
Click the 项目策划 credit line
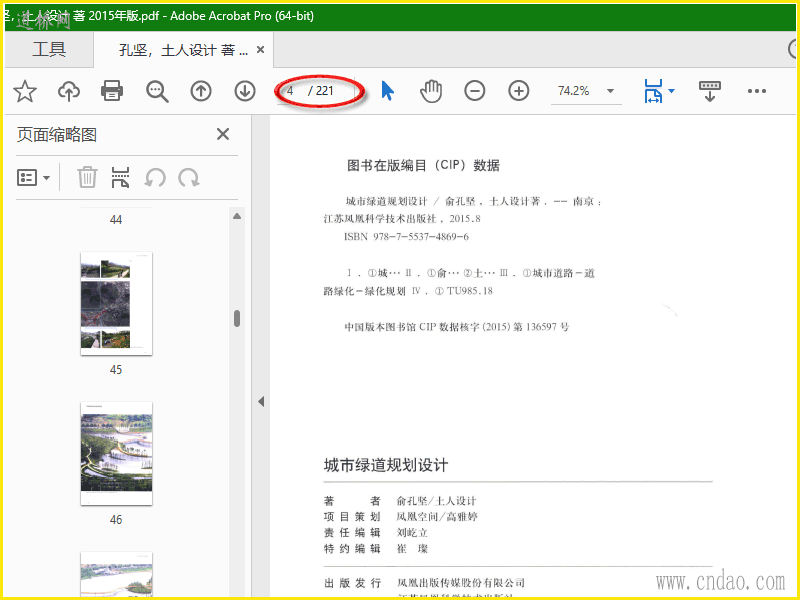coord(401,517)
